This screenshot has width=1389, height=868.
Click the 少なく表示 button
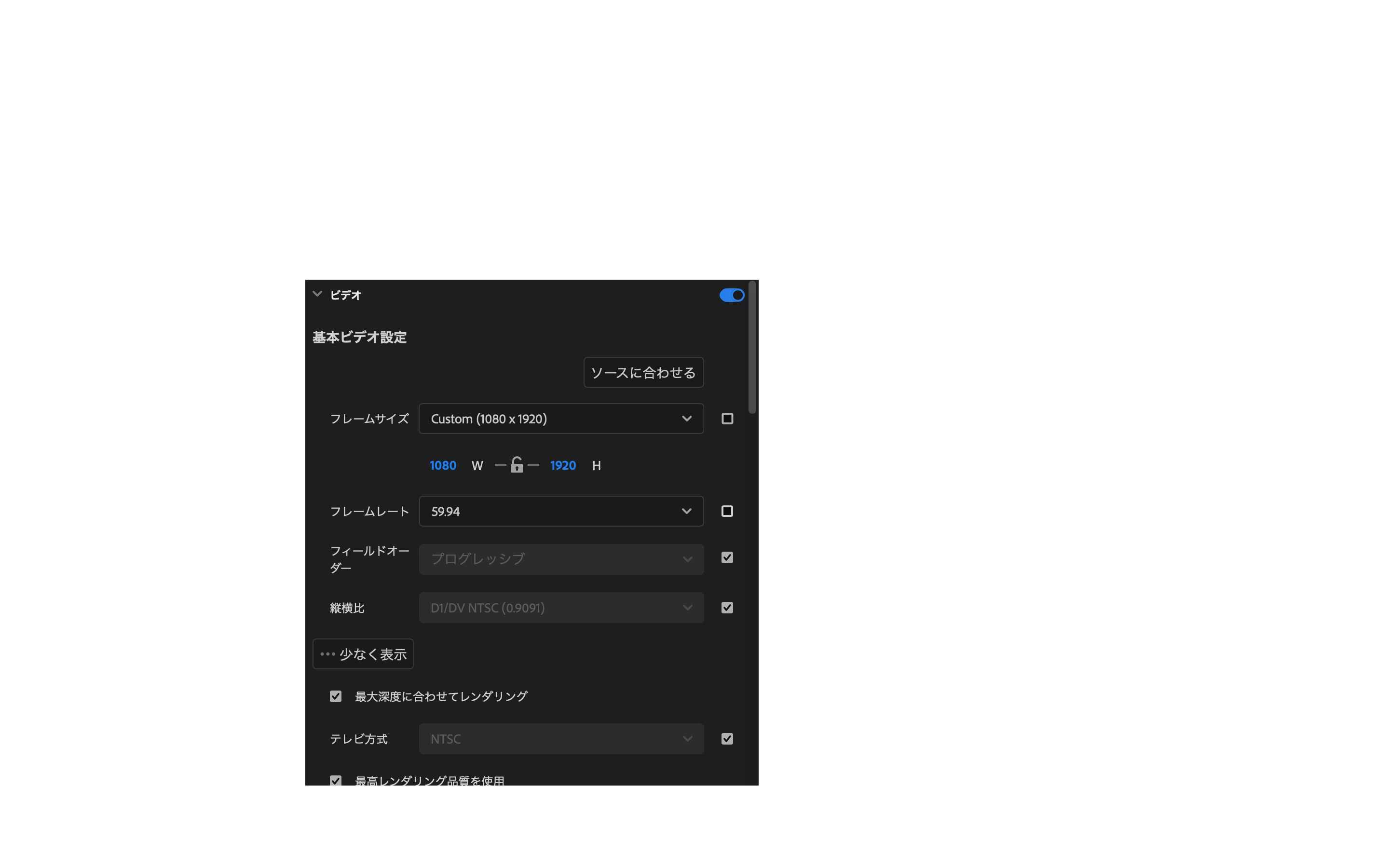coord(363,654)
